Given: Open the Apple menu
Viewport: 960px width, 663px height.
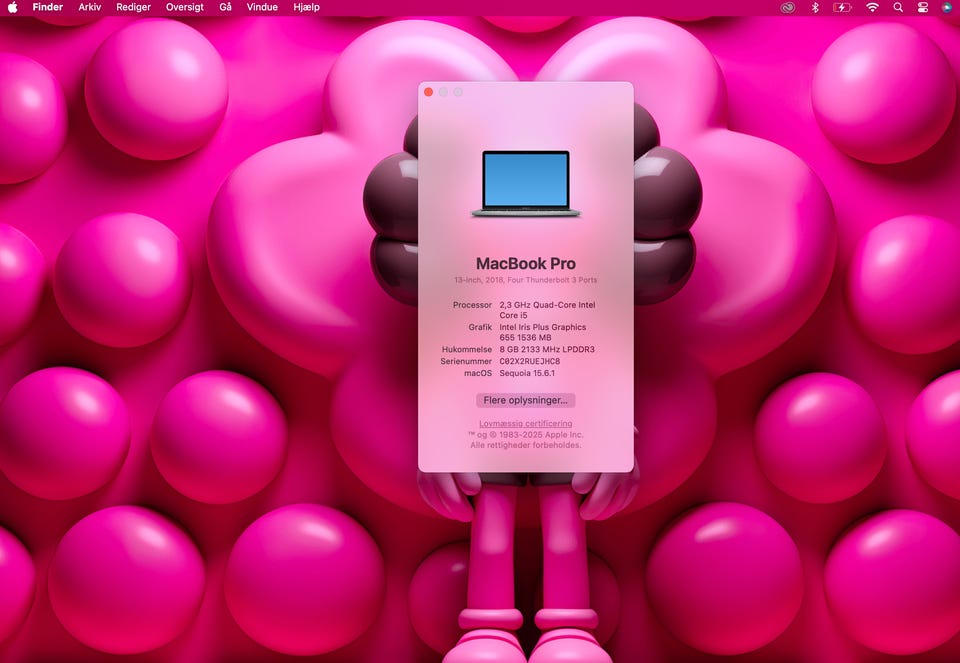Looking at the screenshot, I should (12, 7).
